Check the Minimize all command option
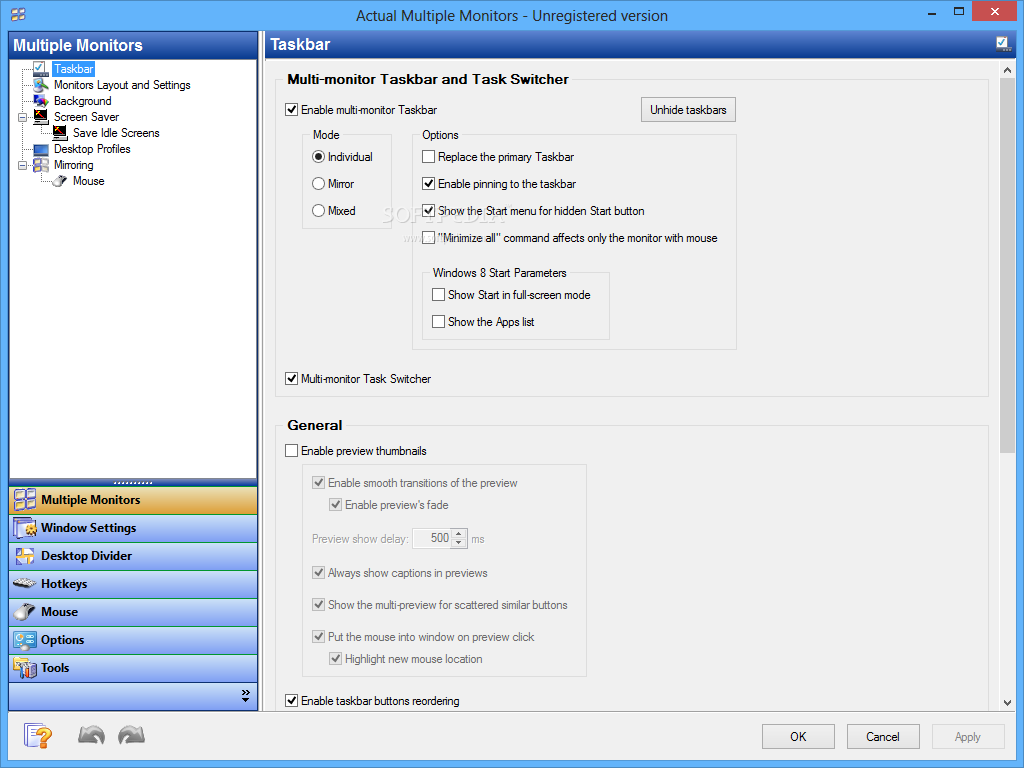 pyautogui.click(x=428, y=238)
